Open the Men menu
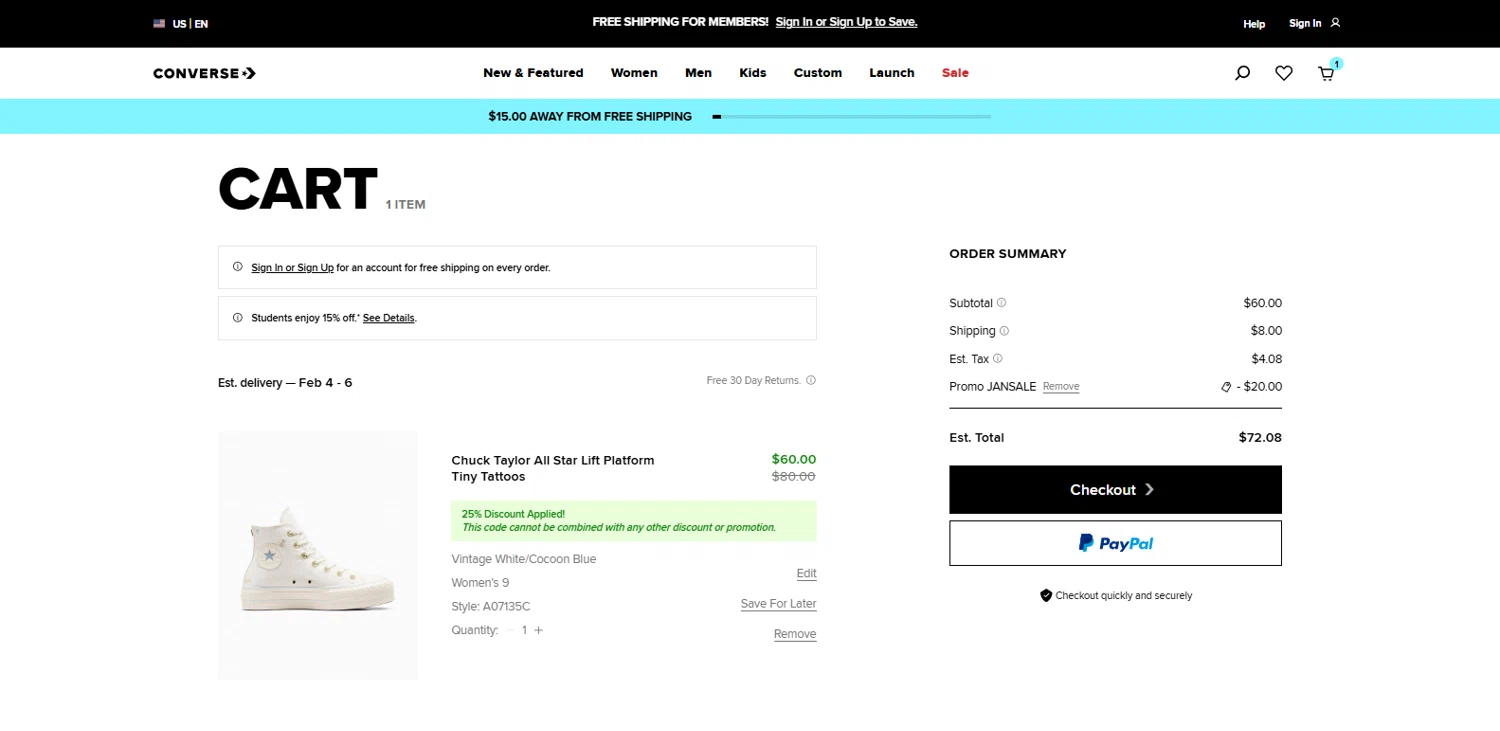 tap(698, 73)
